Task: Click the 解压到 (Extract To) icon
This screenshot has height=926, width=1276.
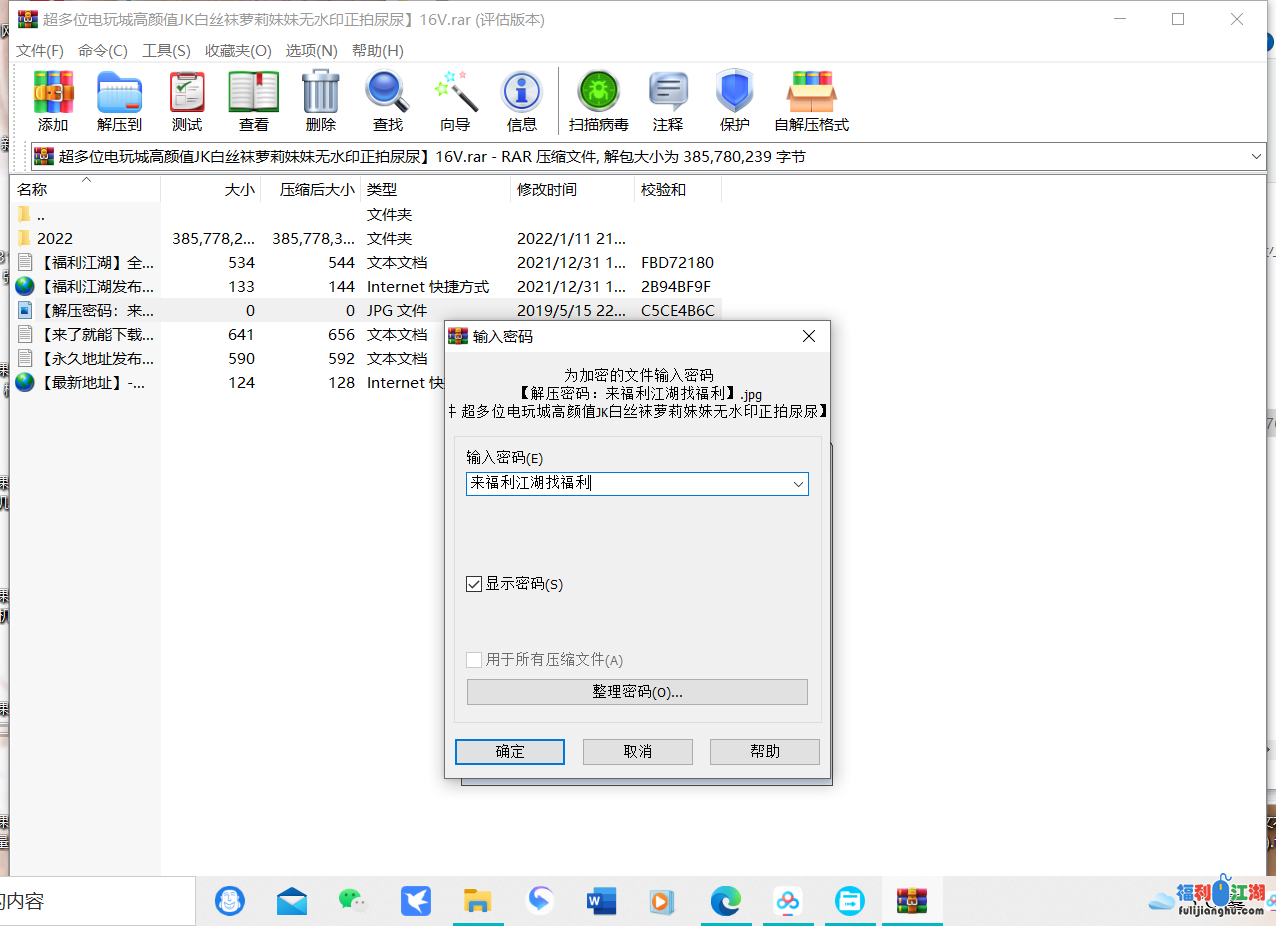Action: pos(119,100)
